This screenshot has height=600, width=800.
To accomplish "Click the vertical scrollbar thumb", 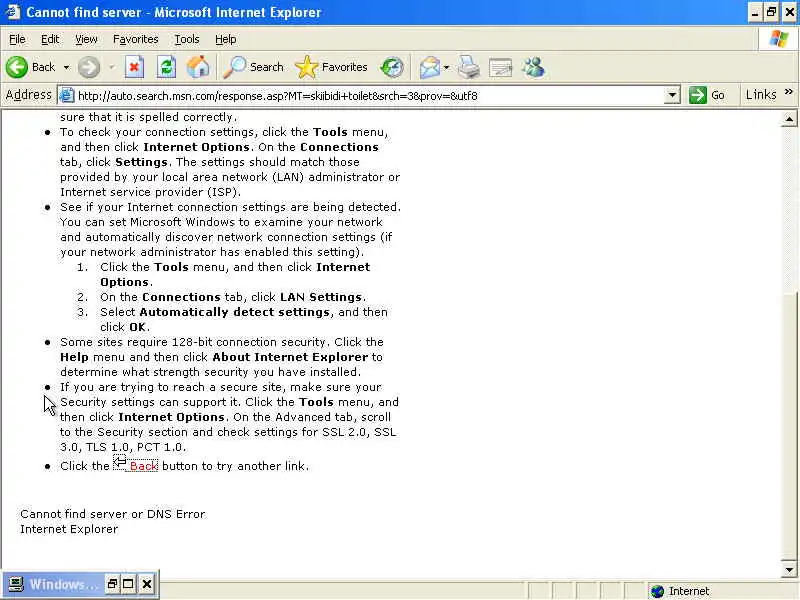I will pos(789,427).
